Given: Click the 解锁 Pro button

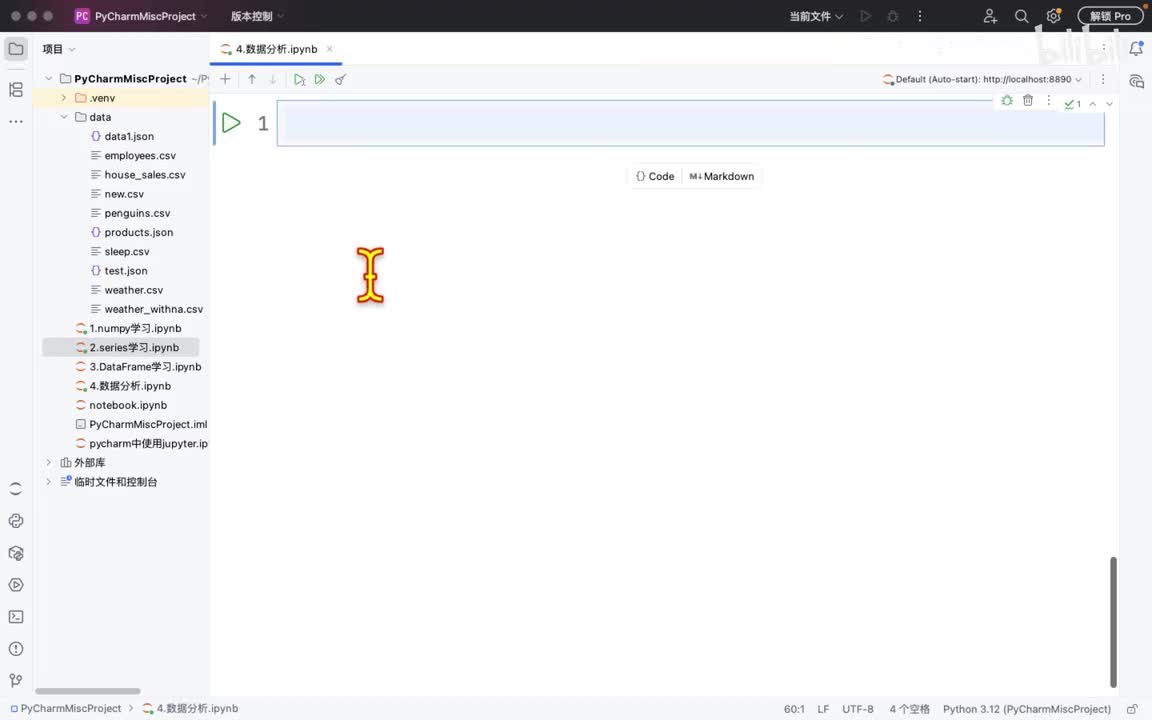Looking at the screenshot, I should tap(1110, 16).
